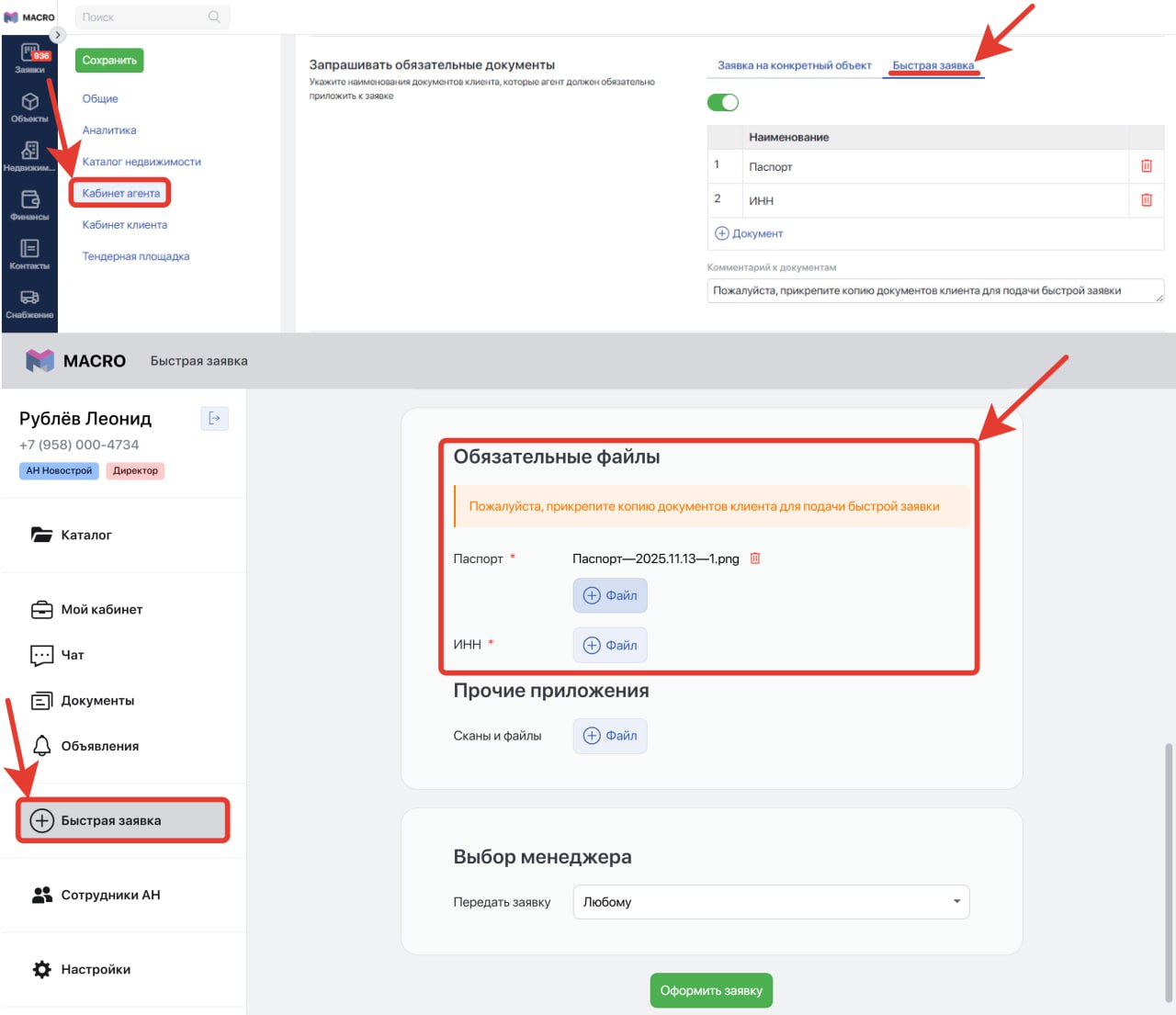
Task: Remove uploaded file Паспорт—2025.11.13—1.png
Action: pos(755,558)
